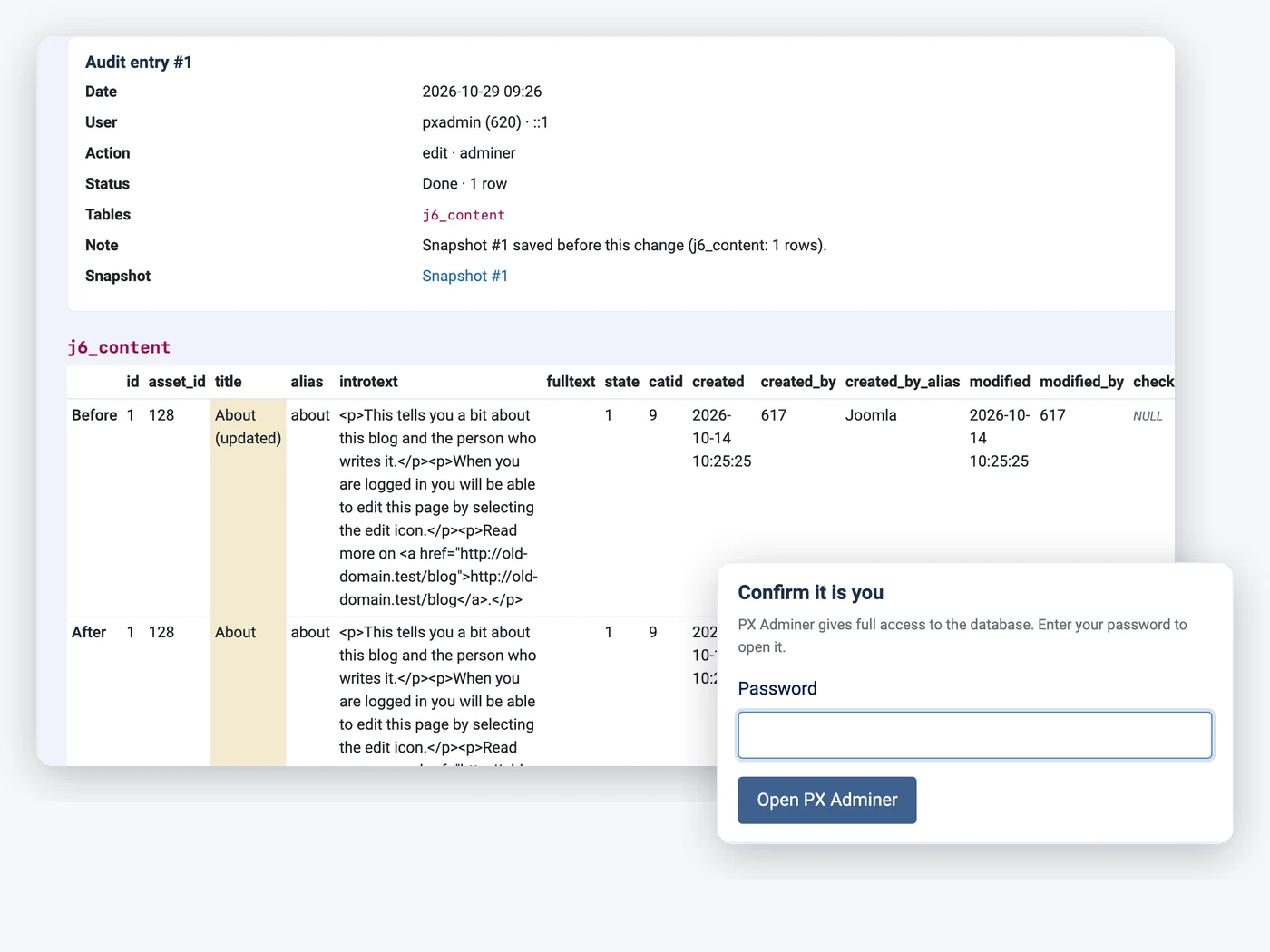Click the 'Before' row label

[x=94, y=415]
